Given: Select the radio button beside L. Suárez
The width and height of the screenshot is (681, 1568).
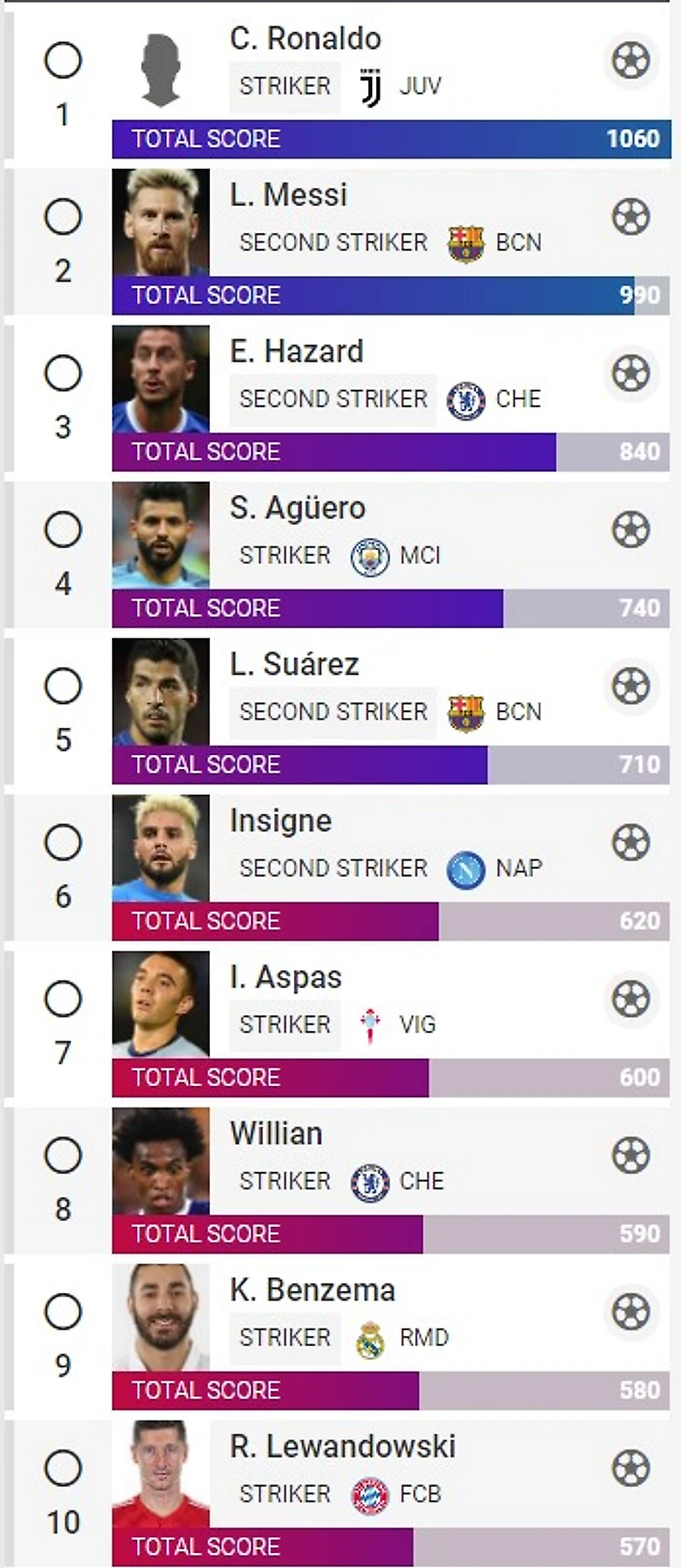Looking at the screenshot, I should pos(63,687).
